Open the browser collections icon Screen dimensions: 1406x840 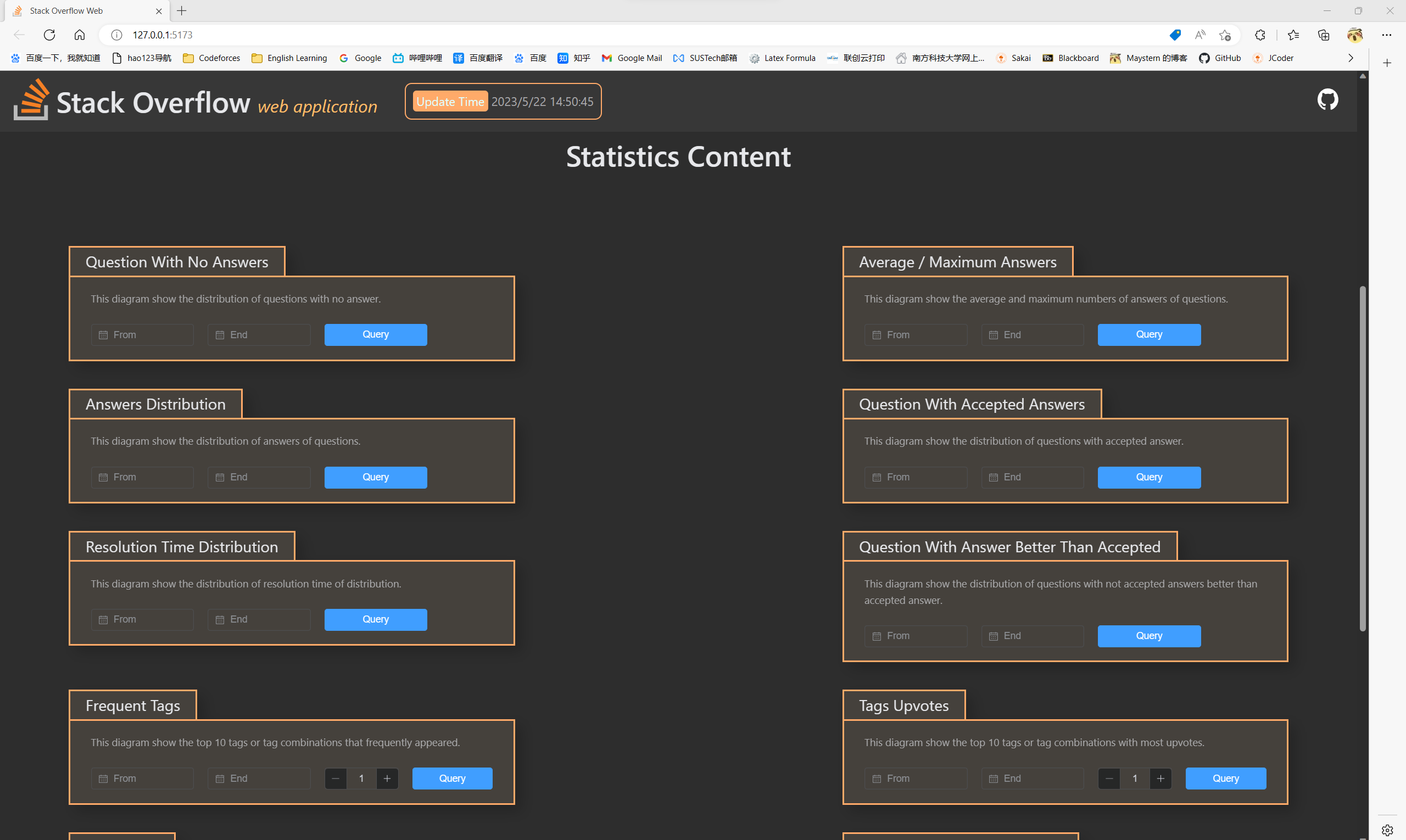[x=1323, y=35]
